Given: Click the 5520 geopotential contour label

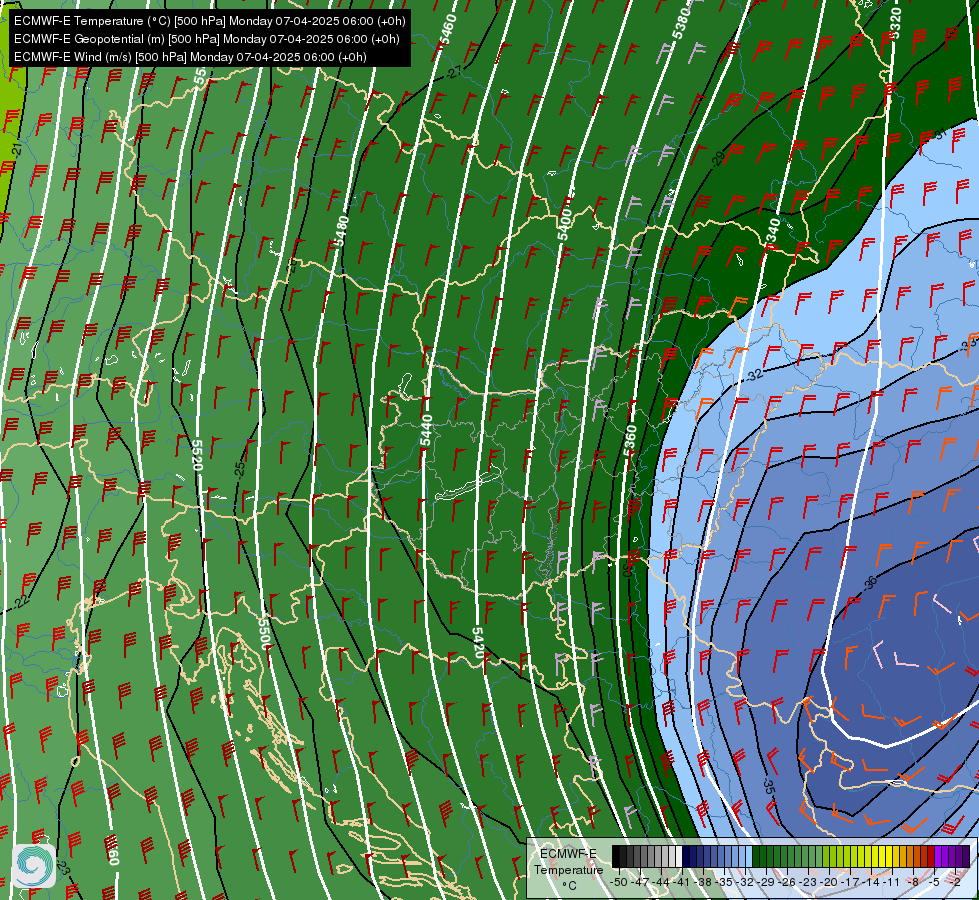Looking at the screenshot, I should coord(197,455).
